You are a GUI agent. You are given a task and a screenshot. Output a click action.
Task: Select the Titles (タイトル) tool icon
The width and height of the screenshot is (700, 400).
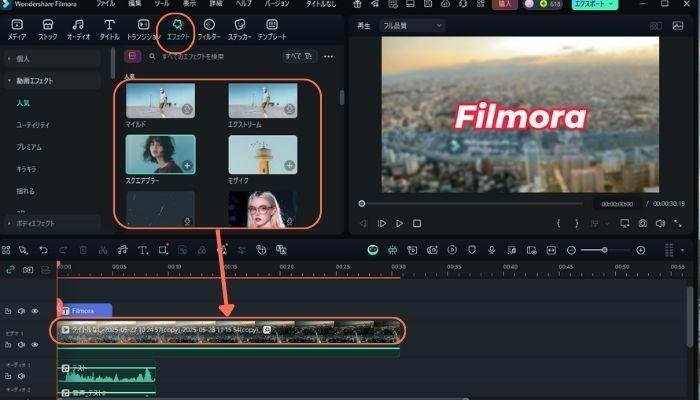[111, 27]
